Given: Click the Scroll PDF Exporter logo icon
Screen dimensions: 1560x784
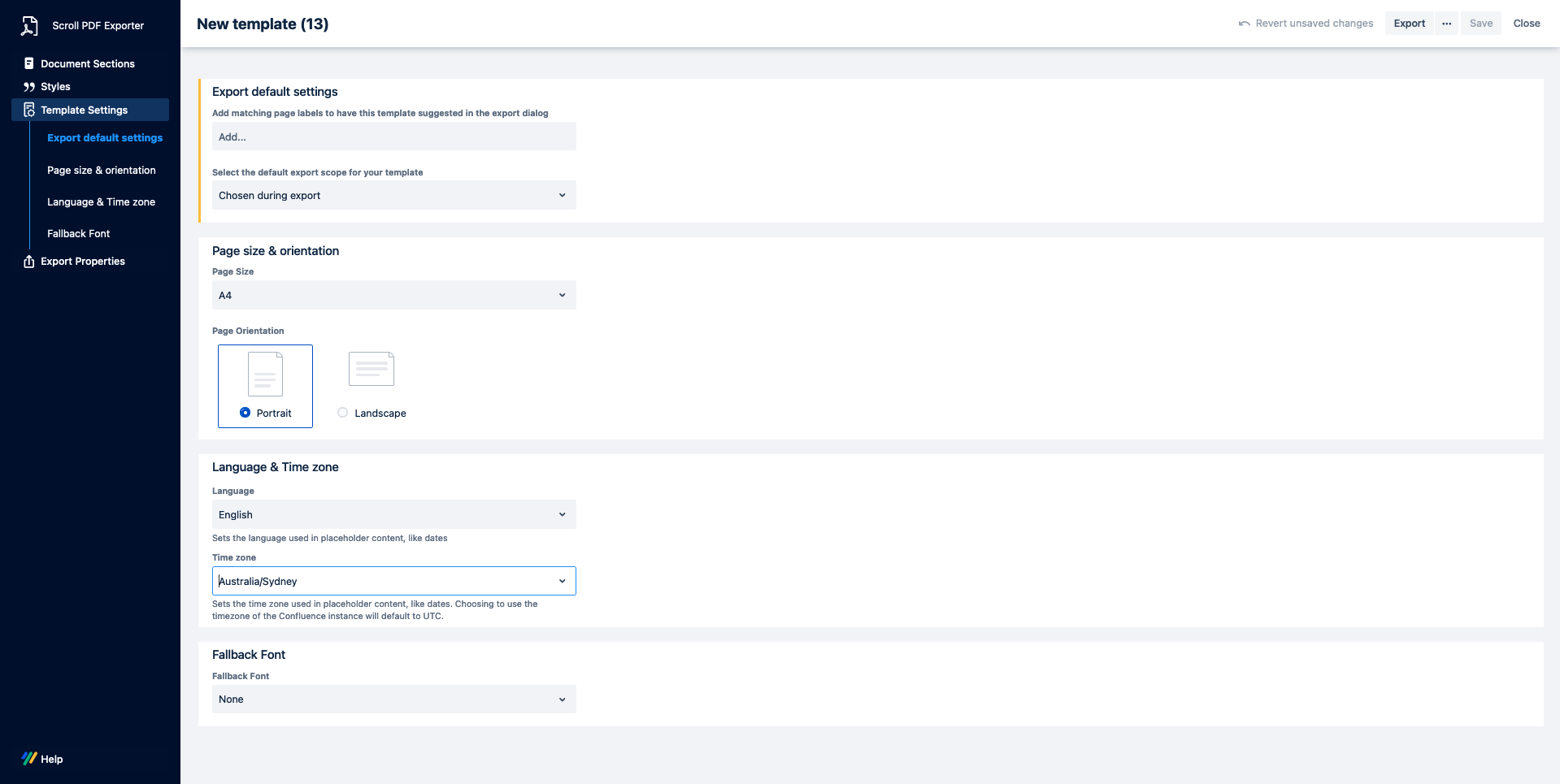Looking at the screenshot, I should pyautogui.click(x=29, y=26).
